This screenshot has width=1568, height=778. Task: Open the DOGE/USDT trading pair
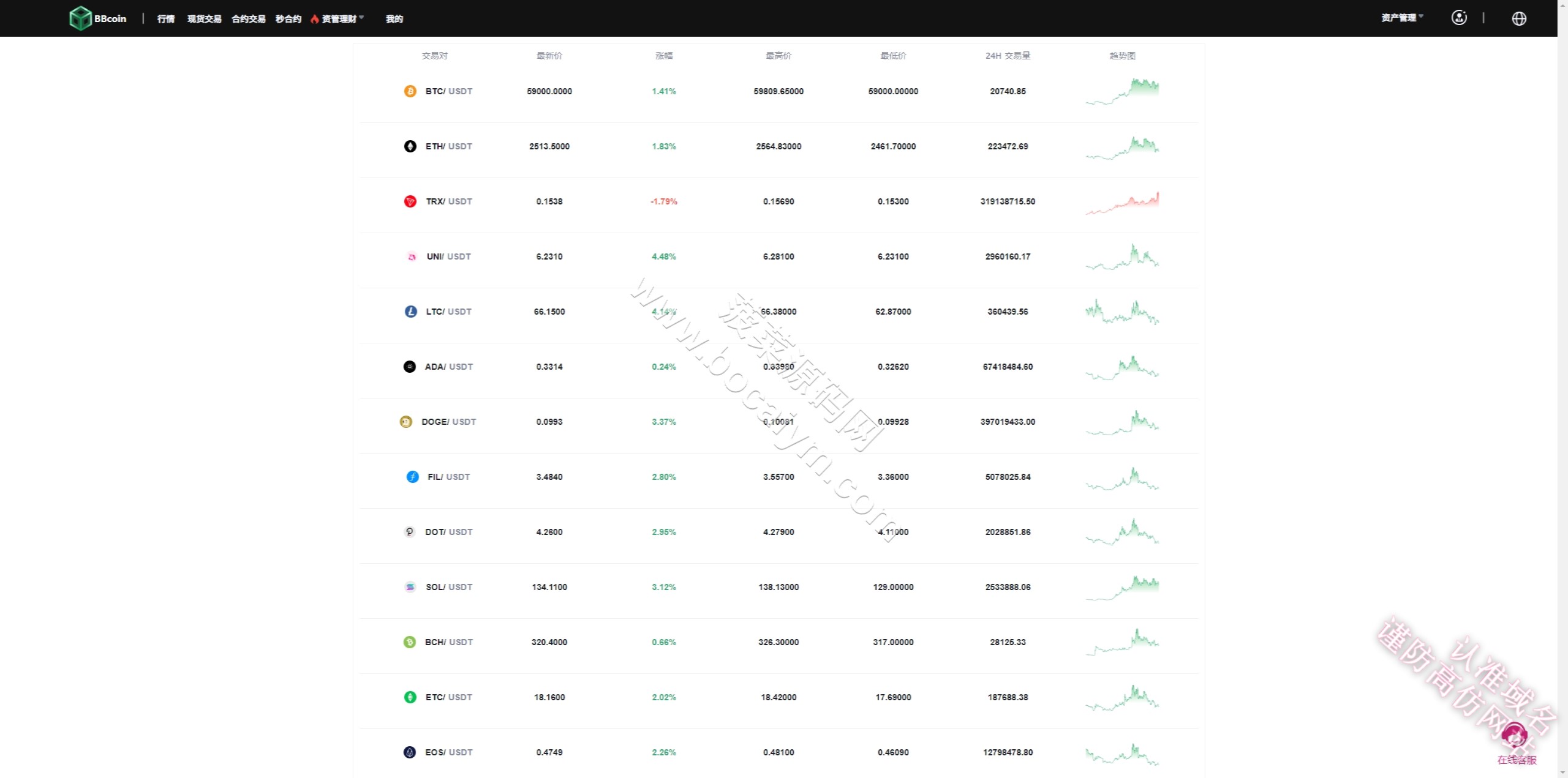448,422
